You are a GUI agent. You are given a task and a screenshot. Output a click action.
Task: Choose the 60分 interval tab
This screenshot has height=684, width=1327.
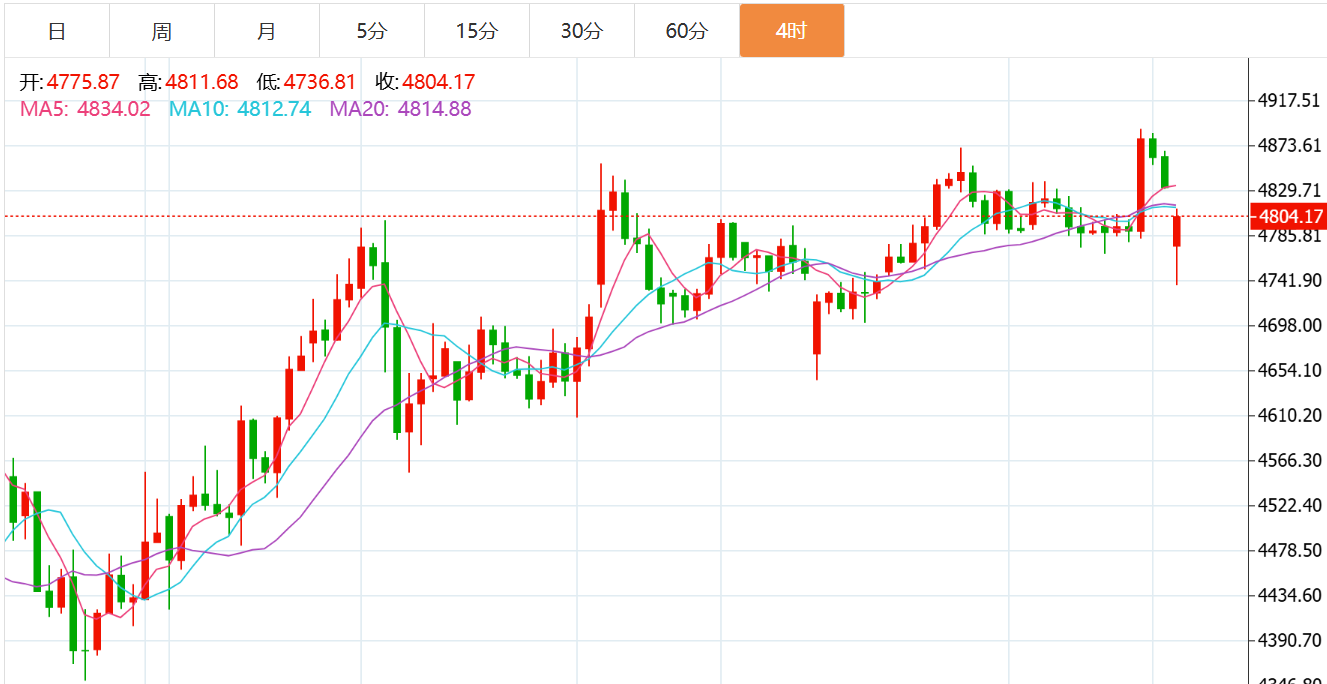(x=687, y=31)
